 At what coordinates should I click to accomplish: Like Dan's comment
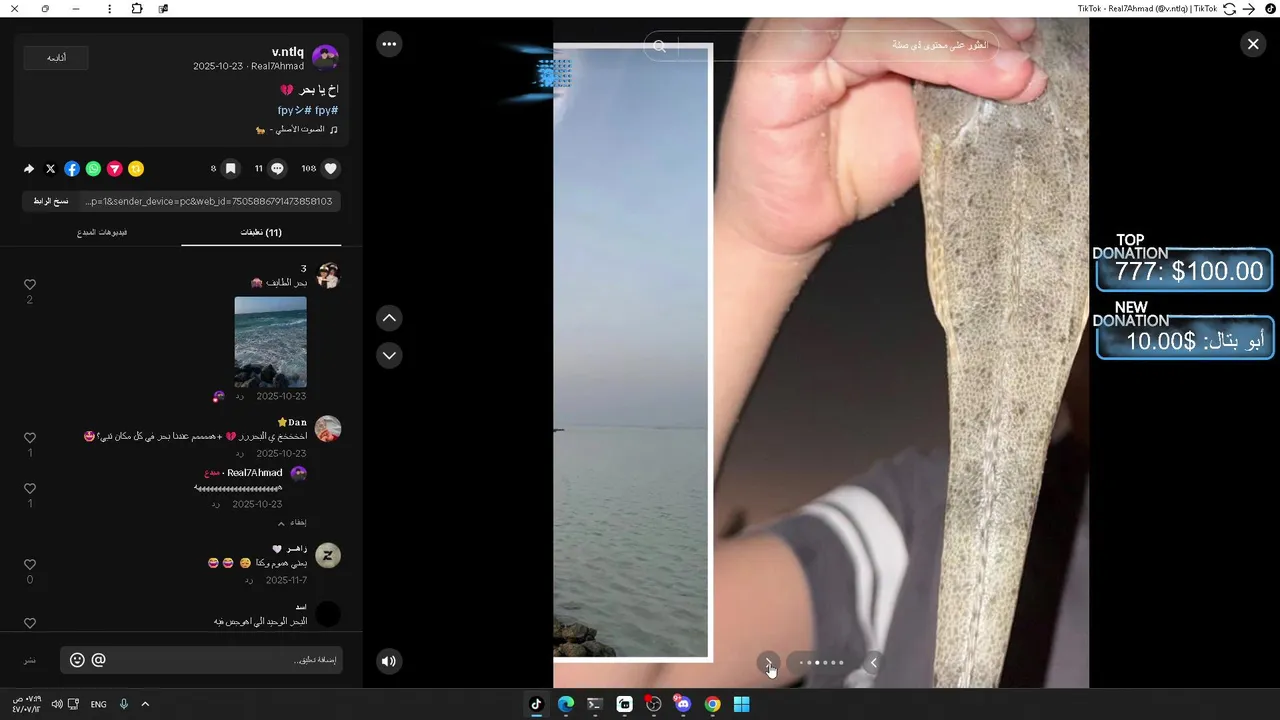pyautogui.click(x=30, y=438)
